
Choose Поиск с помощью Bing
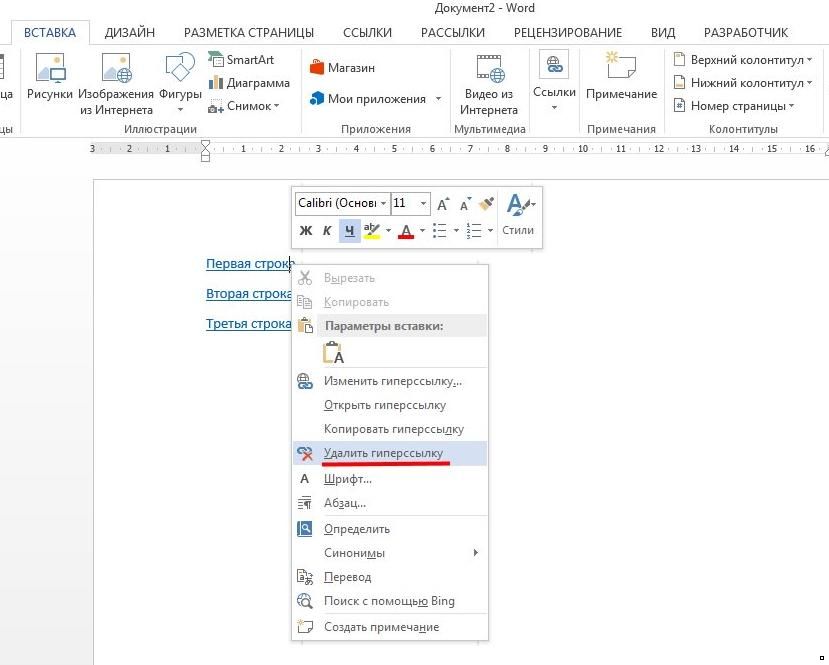point(390,601)
